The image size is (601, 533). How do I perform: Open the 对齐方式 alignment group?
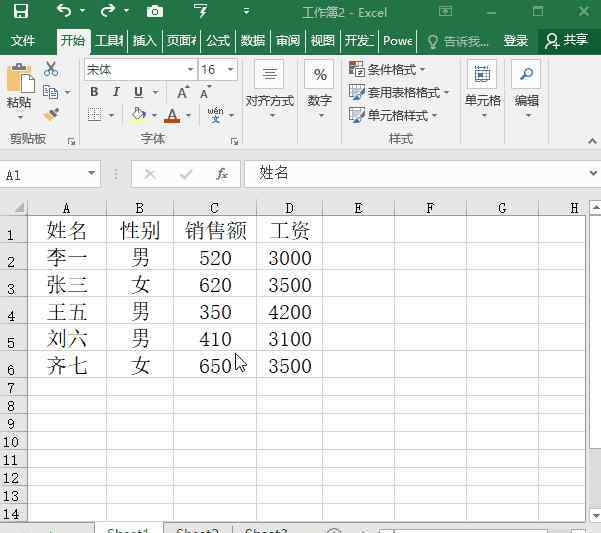point(270,90)
